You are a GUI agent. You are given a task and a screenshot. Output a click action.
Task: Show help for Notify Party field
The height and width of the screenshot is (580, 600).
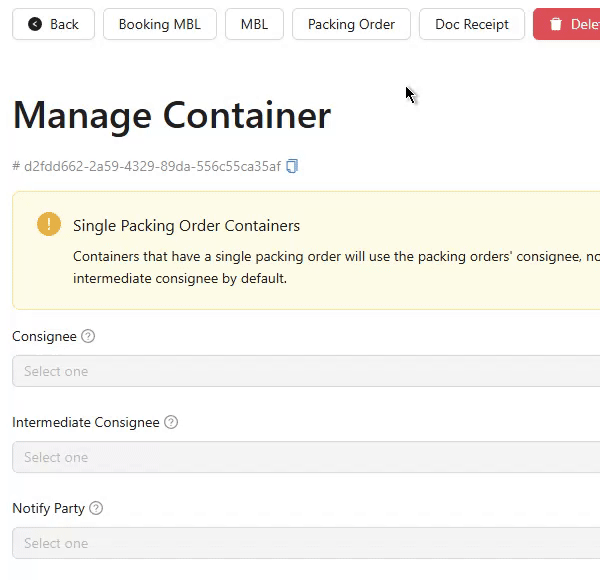pyautogui.click(x=96, y=508)
